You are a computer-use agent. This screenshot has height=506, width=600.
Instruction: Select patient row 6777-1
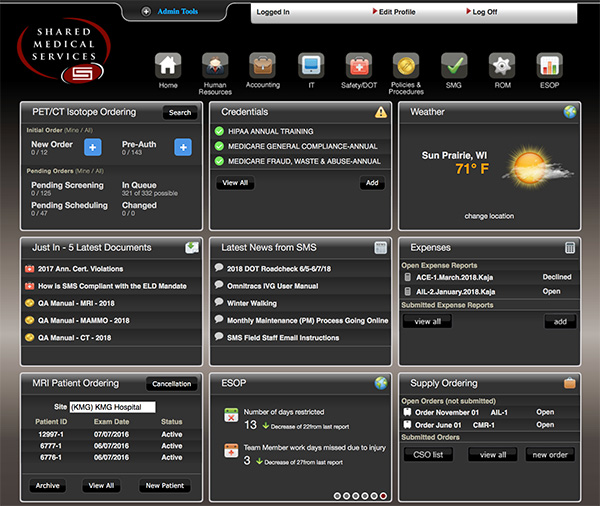point(111,446)
